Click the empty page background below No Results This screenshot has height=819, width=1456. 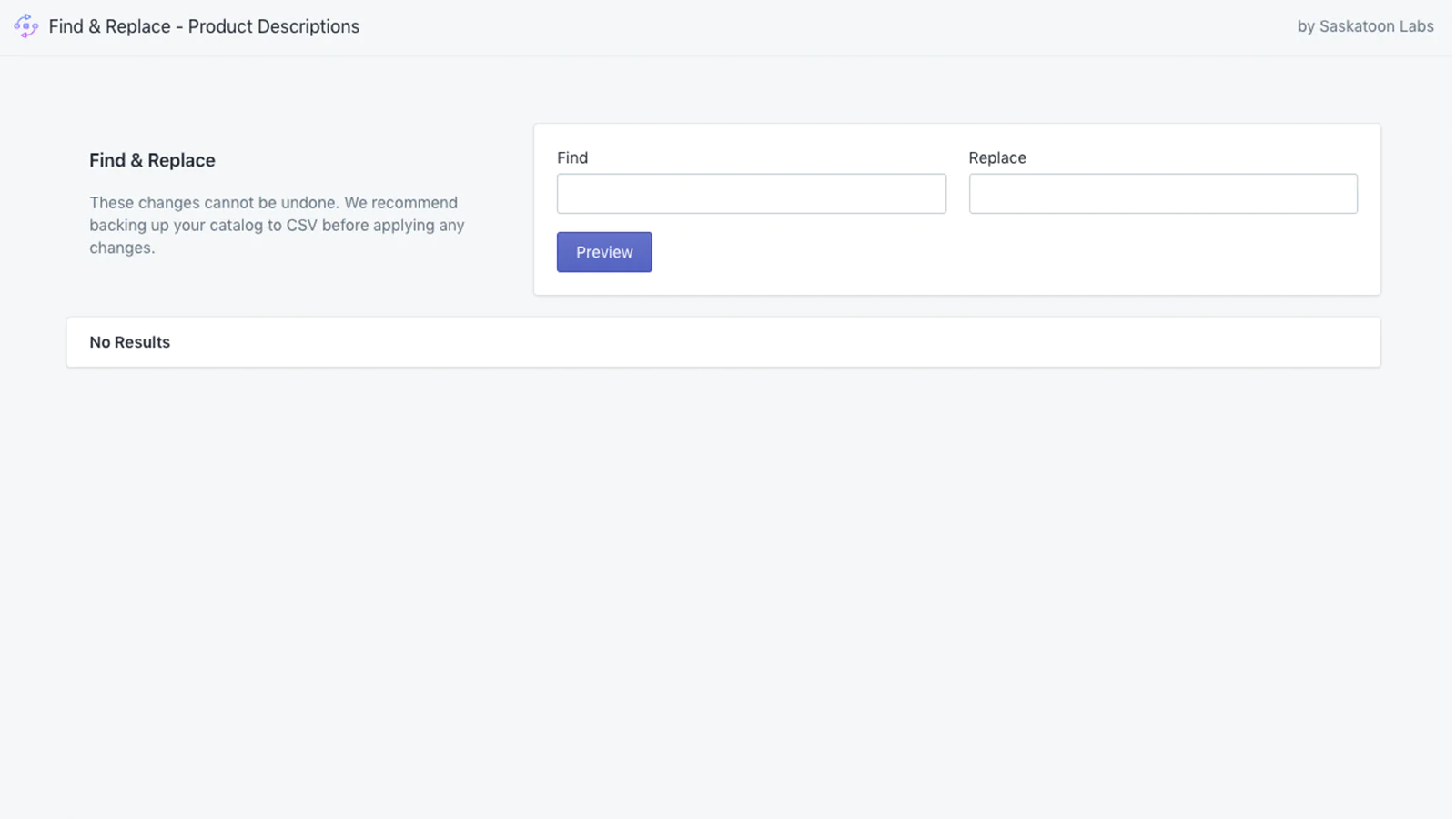[x=728, y=591]
